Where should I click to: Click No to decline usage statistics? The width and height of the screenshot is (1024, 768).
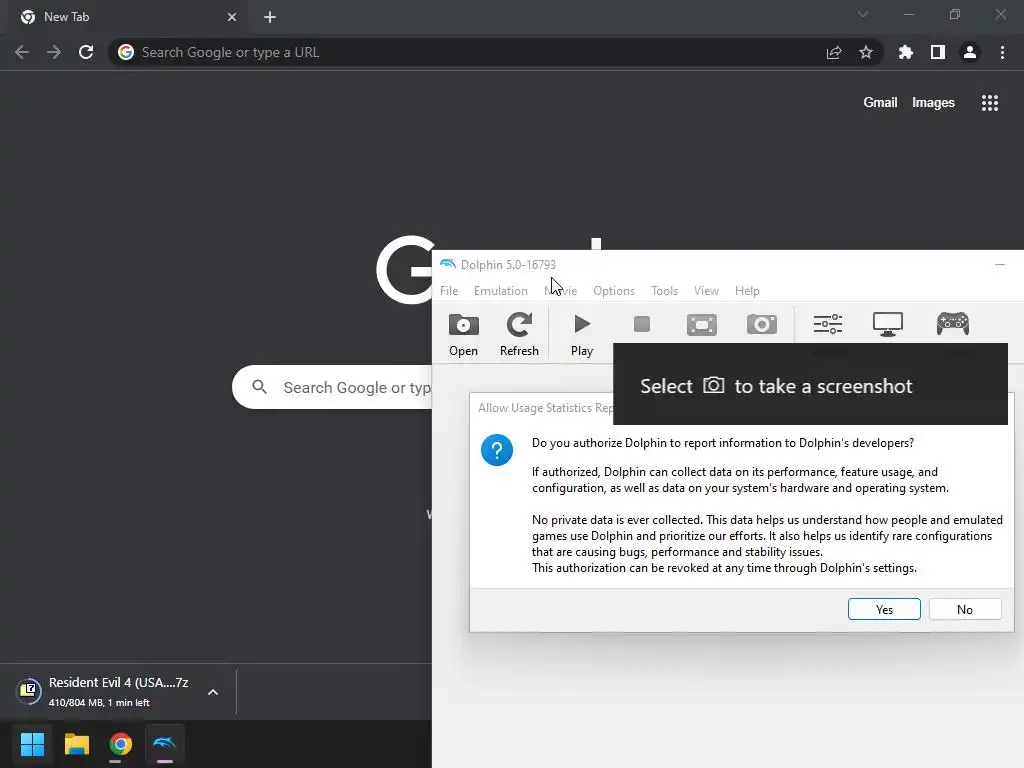point(965,609)
